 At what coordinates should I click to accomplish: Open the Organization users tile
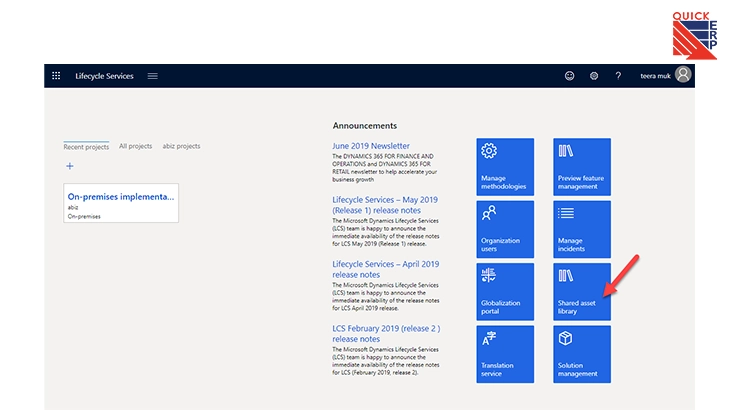[505, 229]
